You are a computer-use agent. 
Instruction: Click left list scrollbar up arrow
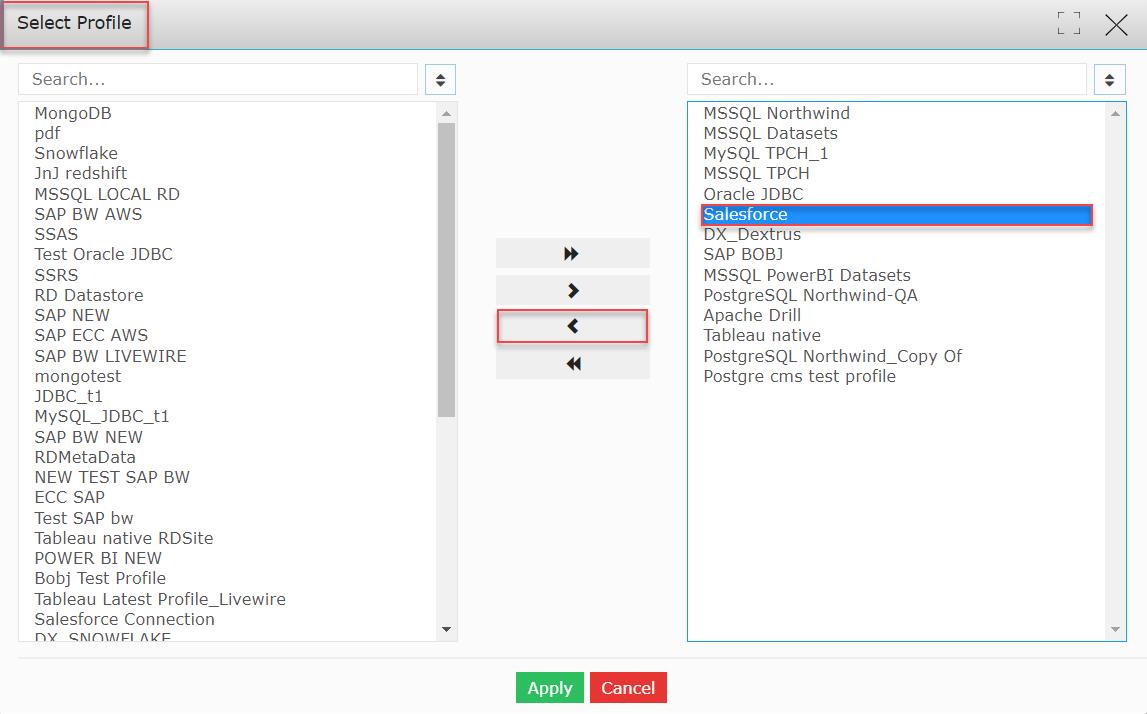point(446,113)
